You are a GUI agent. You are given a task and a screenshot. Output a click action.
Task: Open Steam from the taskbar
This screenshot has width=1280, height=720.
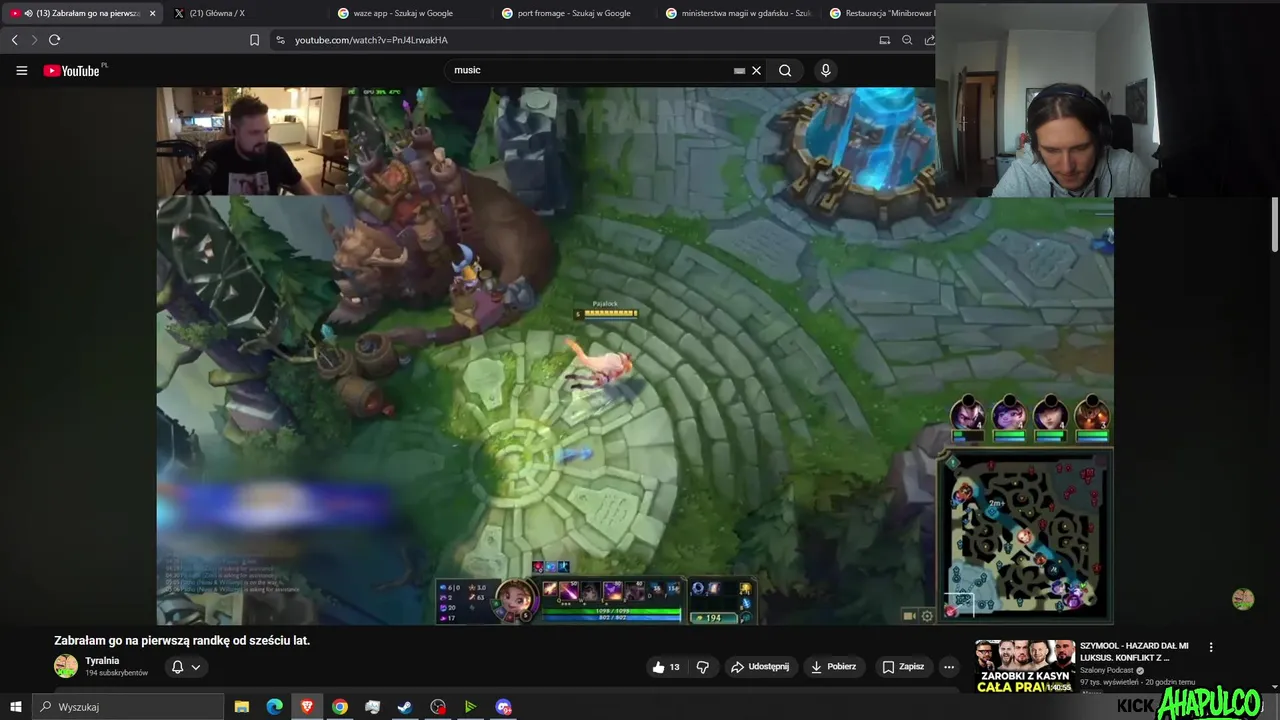point(405,707)
